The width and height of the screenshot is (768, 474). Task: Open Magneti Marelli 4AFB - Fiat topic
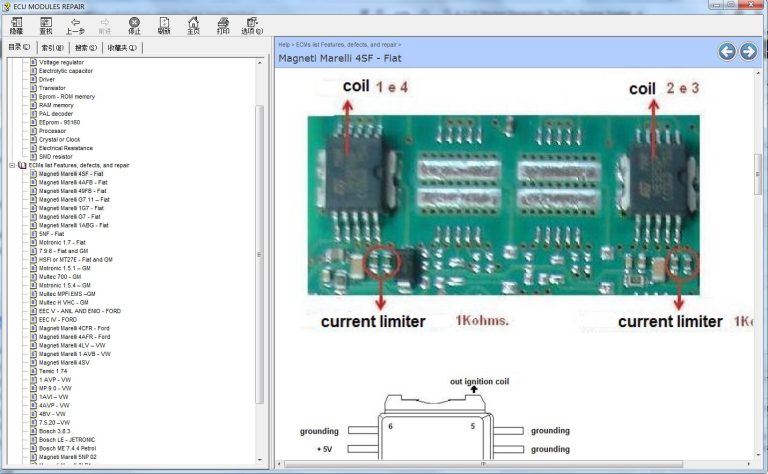click(73, 182)
